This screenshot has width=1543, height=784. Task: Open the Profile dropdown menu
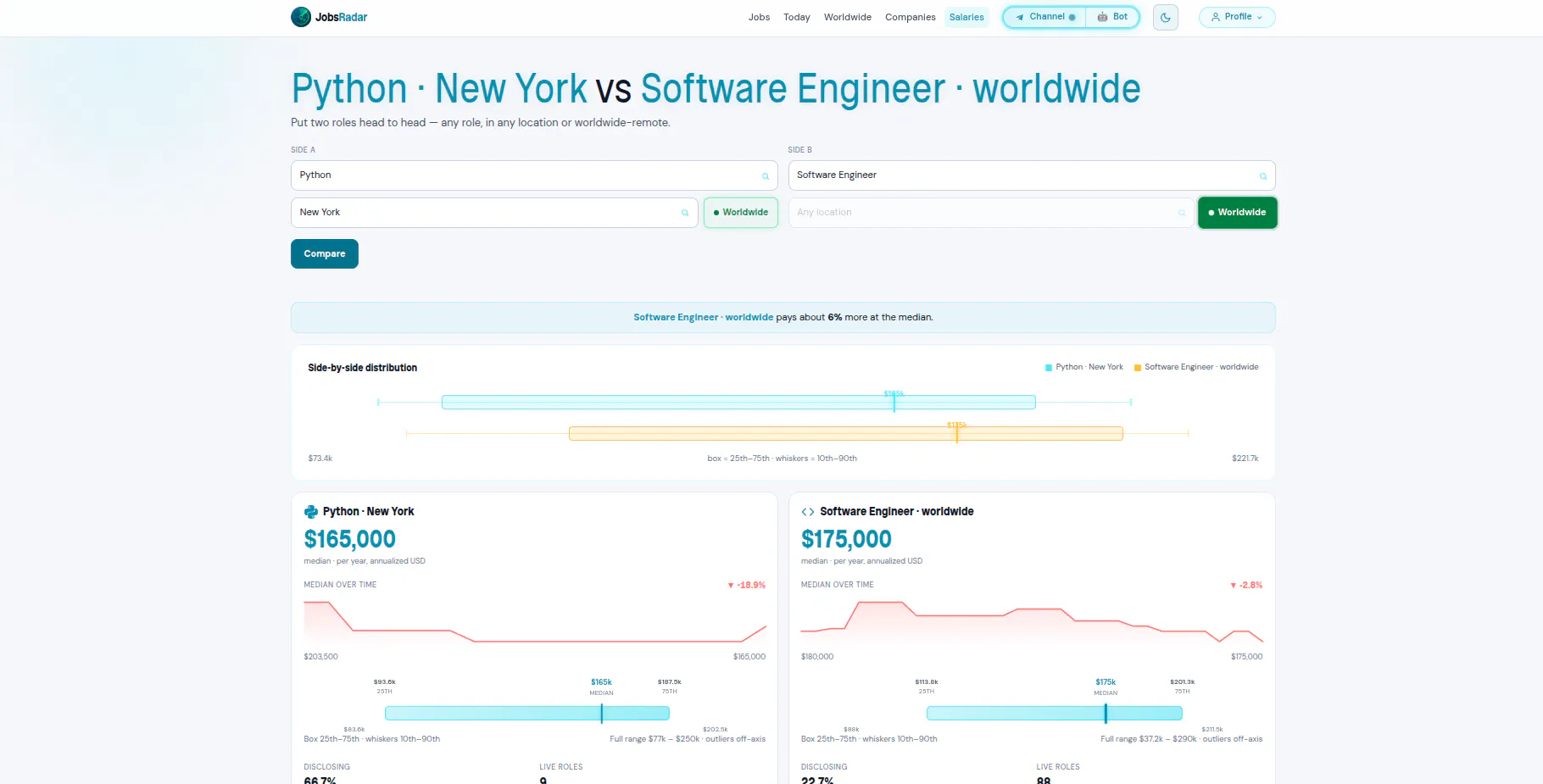(x=1237, y=17)
